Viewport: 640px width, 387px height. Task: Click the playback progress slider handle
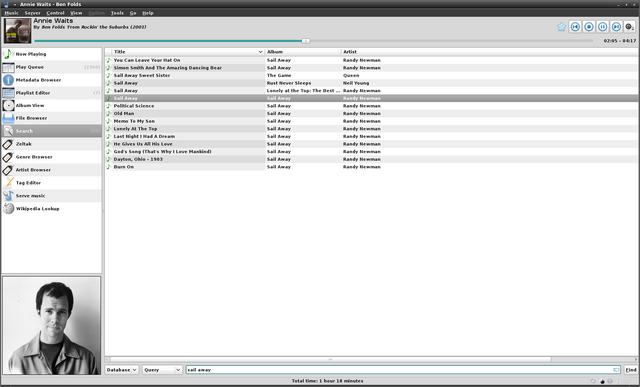pyautogui.click(x=306, y=41)
